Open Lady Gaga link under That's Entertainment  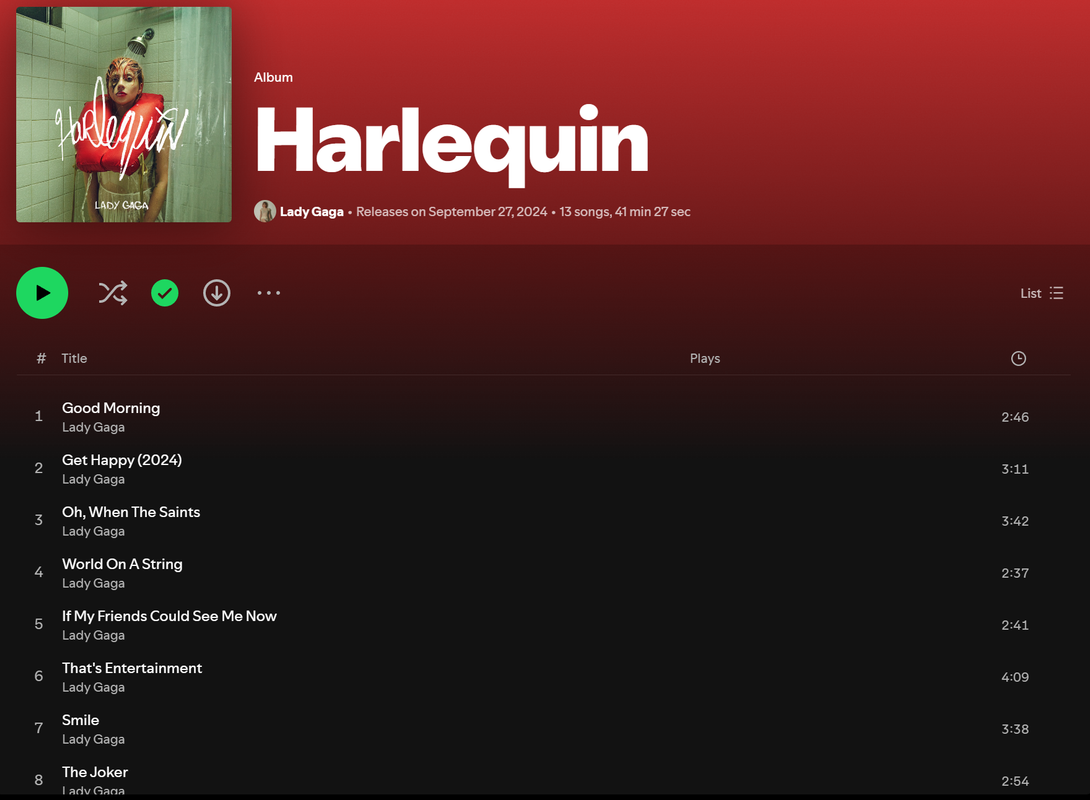click(93, 687)
